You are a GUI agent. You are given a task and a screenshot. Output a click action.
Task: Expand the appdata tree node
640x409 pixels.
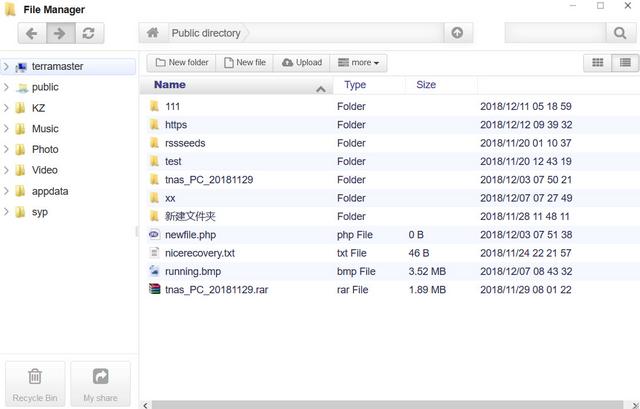[x=6, y=191]
